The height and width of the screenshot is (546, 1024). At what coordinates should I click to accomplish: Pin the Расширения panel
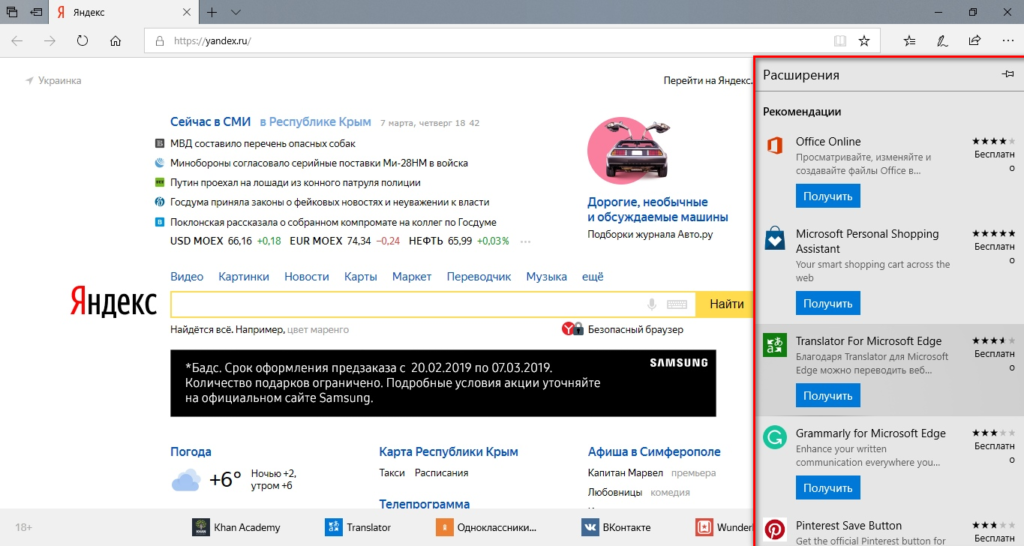(x=1008, y=74)
